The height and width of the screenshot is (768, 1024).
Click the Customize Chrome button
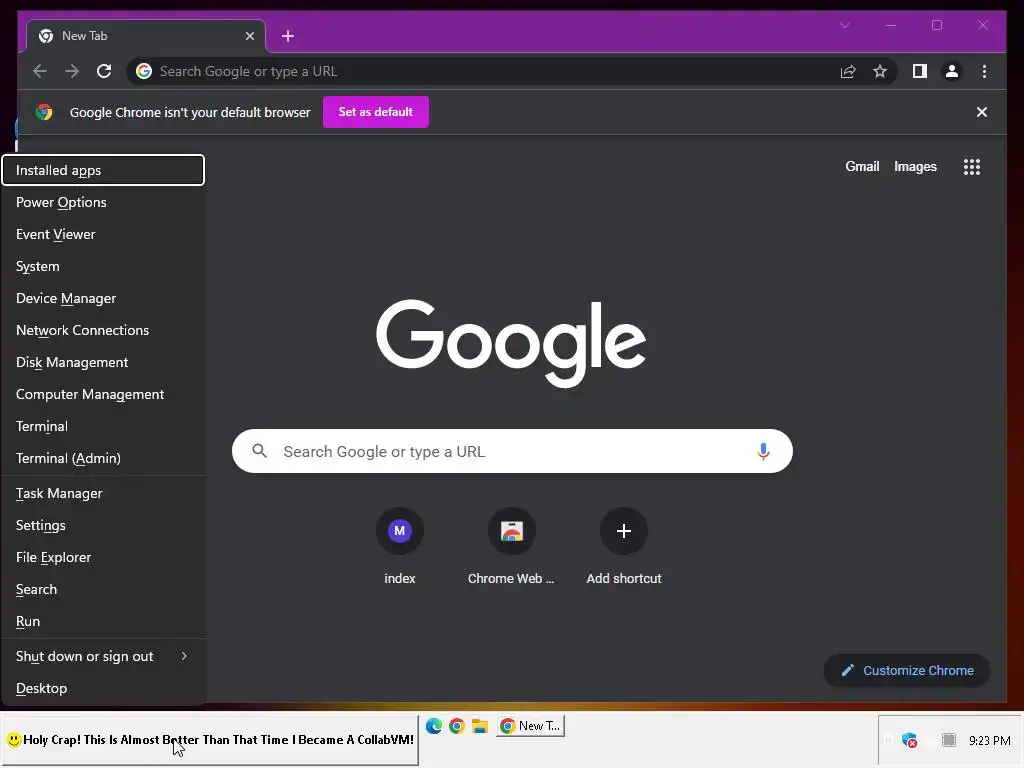(x=906, y=671)
